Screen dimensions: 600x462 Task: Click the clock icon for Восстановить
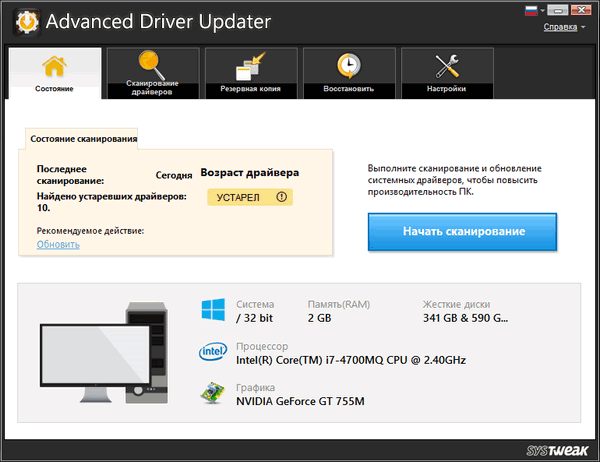pos(349,66)
